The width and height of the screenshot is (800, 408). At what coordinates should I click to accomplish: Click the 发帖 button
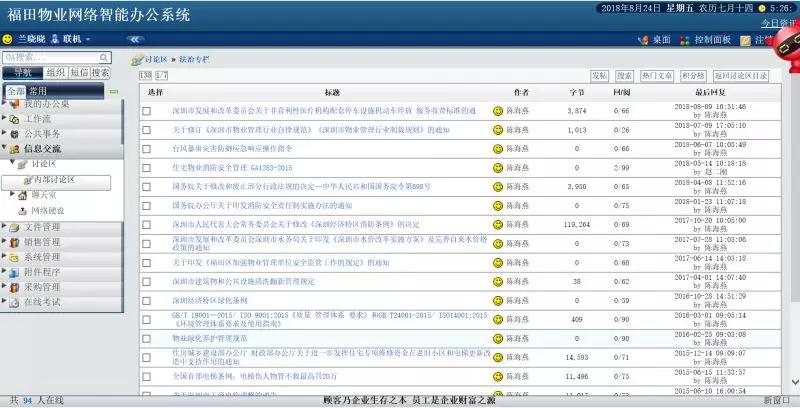tap(599, 76)
